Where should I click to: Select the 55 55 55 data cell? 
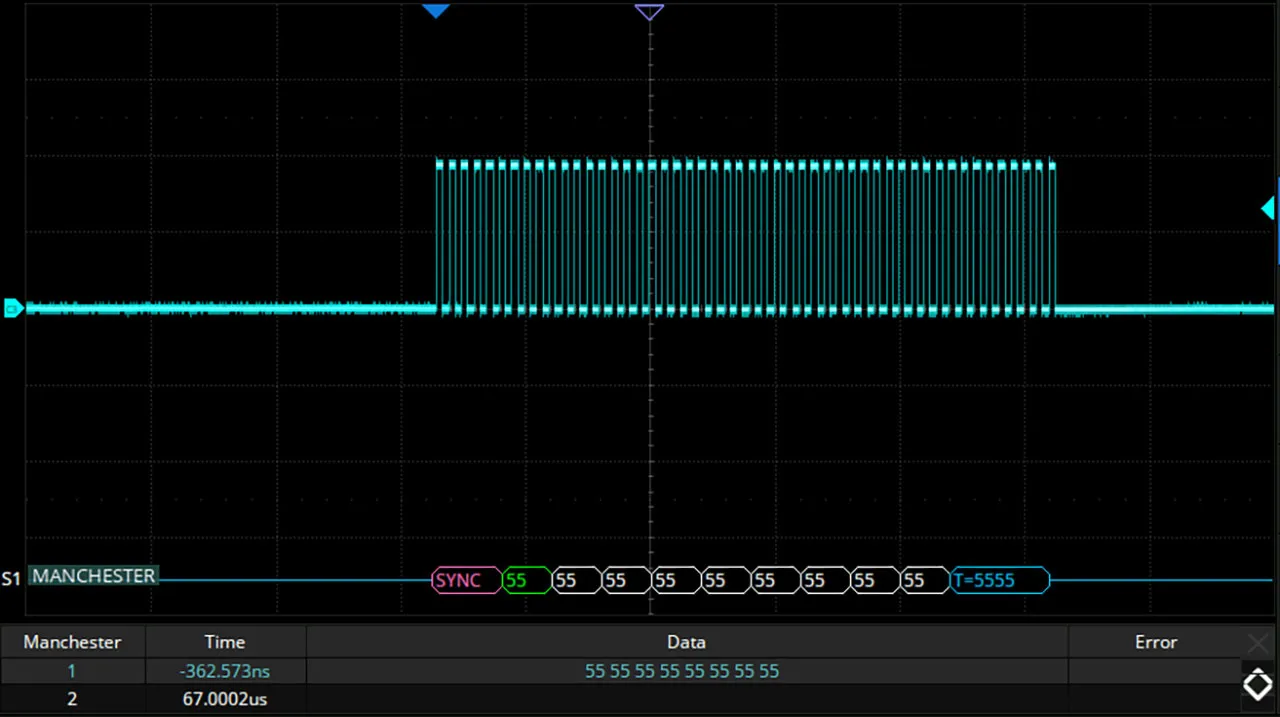[681, 671]
